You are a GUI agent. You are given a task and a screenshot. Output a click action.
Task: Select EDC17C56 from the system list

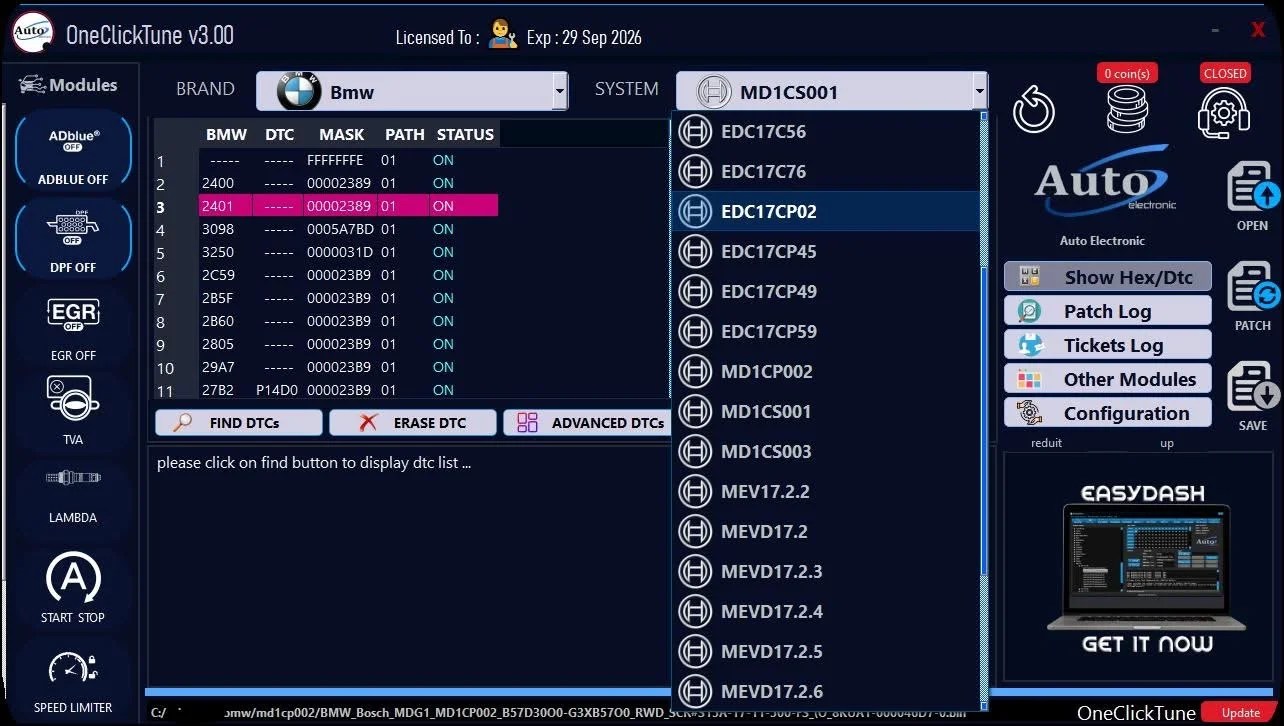tap(826, 132)
